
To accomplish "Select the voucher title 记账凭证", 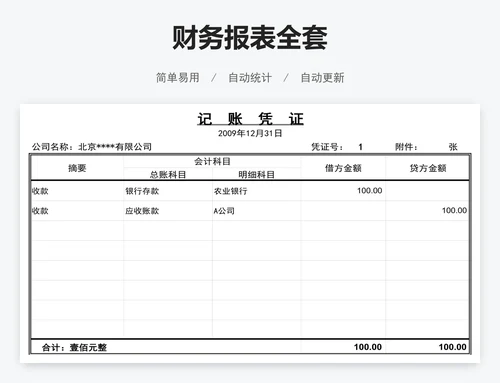I will [250, 119].
